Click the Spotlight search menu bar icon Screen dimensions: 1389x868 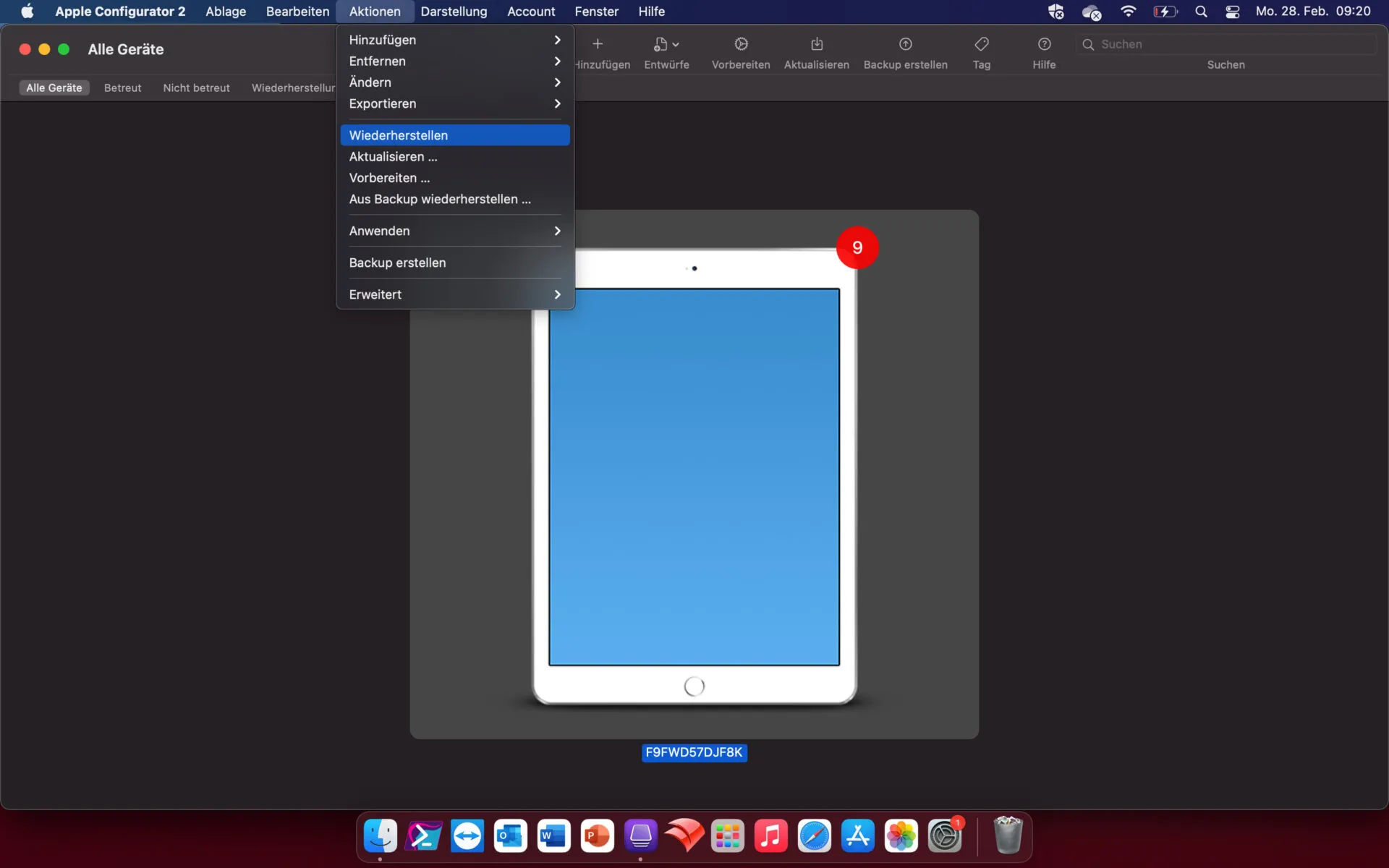click(x=1201, y=12)
